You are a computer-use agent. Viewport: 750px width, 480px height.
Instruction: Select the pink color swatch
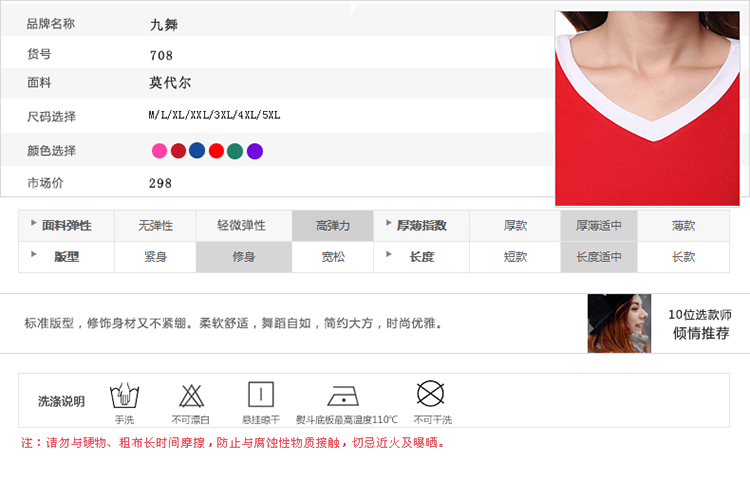click(x=159, y=151)
